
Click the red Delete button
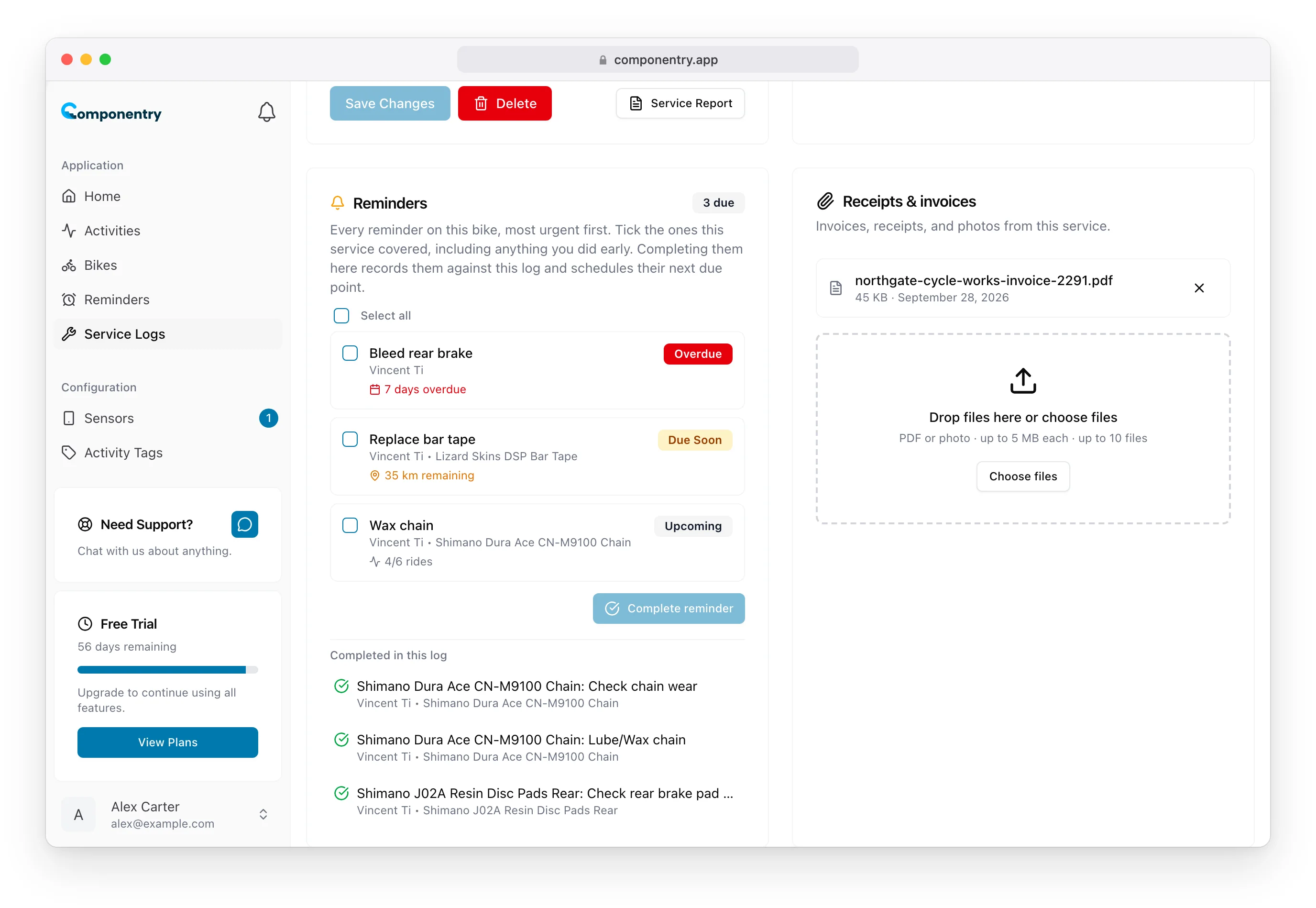pyautogui.click(x=504, y=103)
